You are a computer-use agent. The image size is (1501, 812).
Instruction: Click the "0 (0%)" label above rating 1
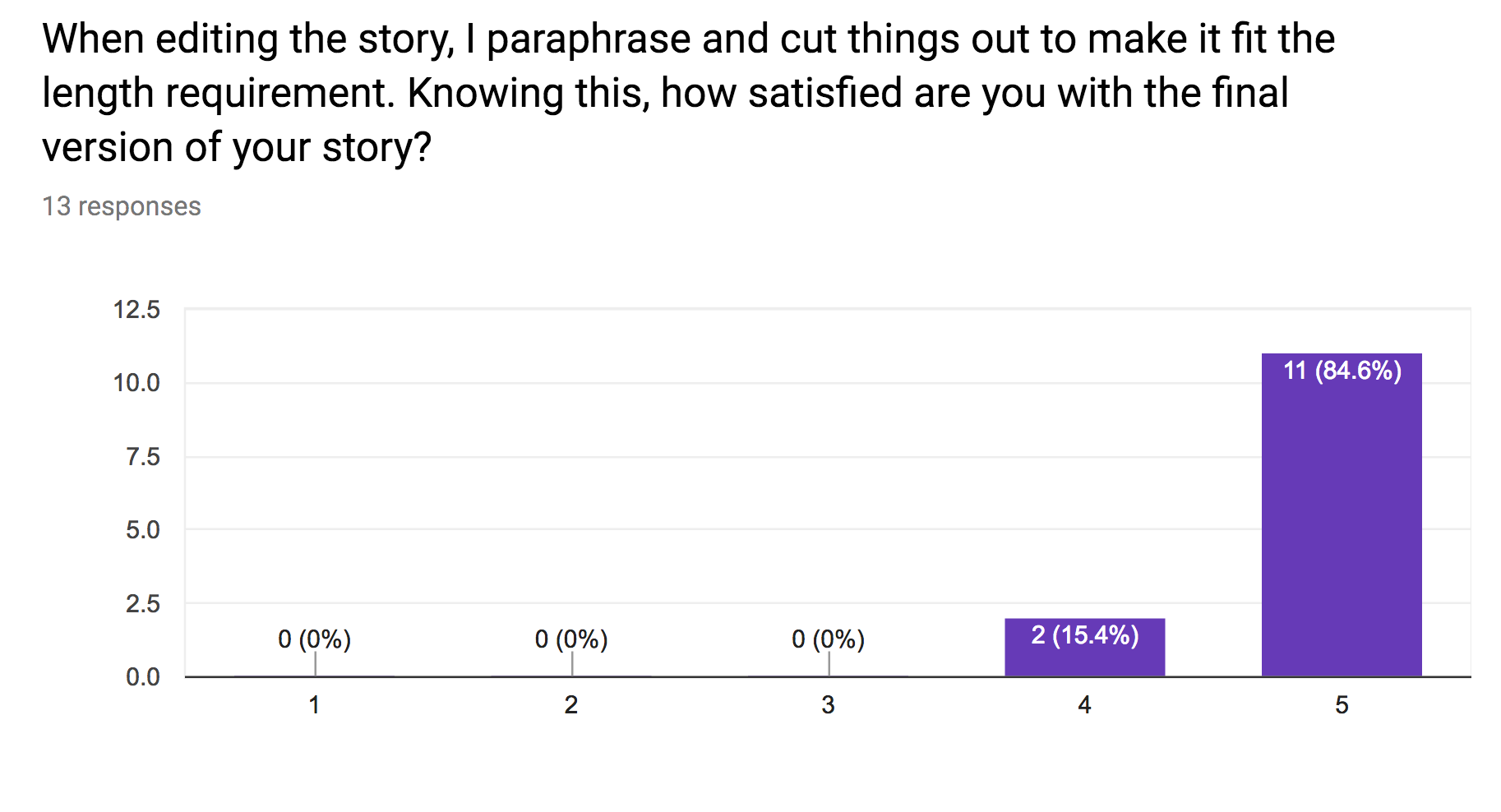[314, 639]
